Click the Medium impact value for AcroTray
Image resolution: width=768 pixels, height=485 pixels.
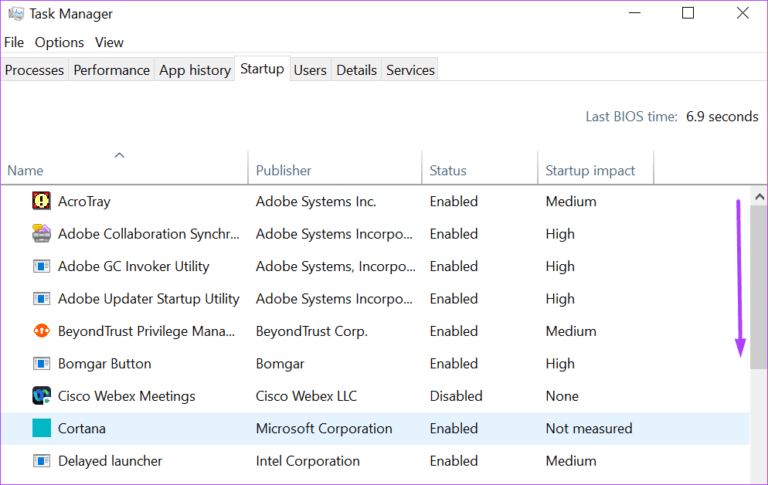click(x=571, y=201)
